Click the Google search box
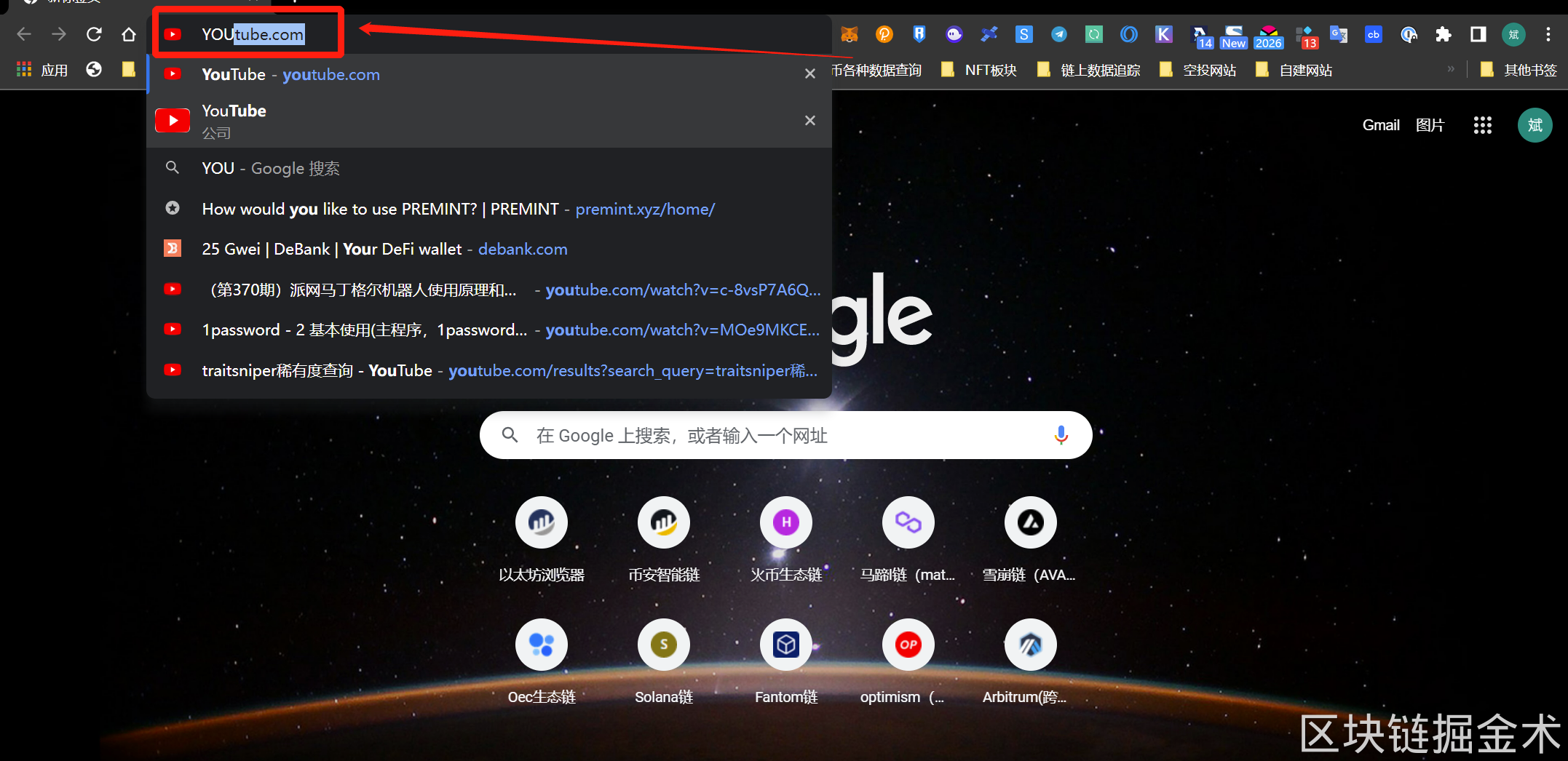Viewport: 1568px width, 761px height. 786,435
